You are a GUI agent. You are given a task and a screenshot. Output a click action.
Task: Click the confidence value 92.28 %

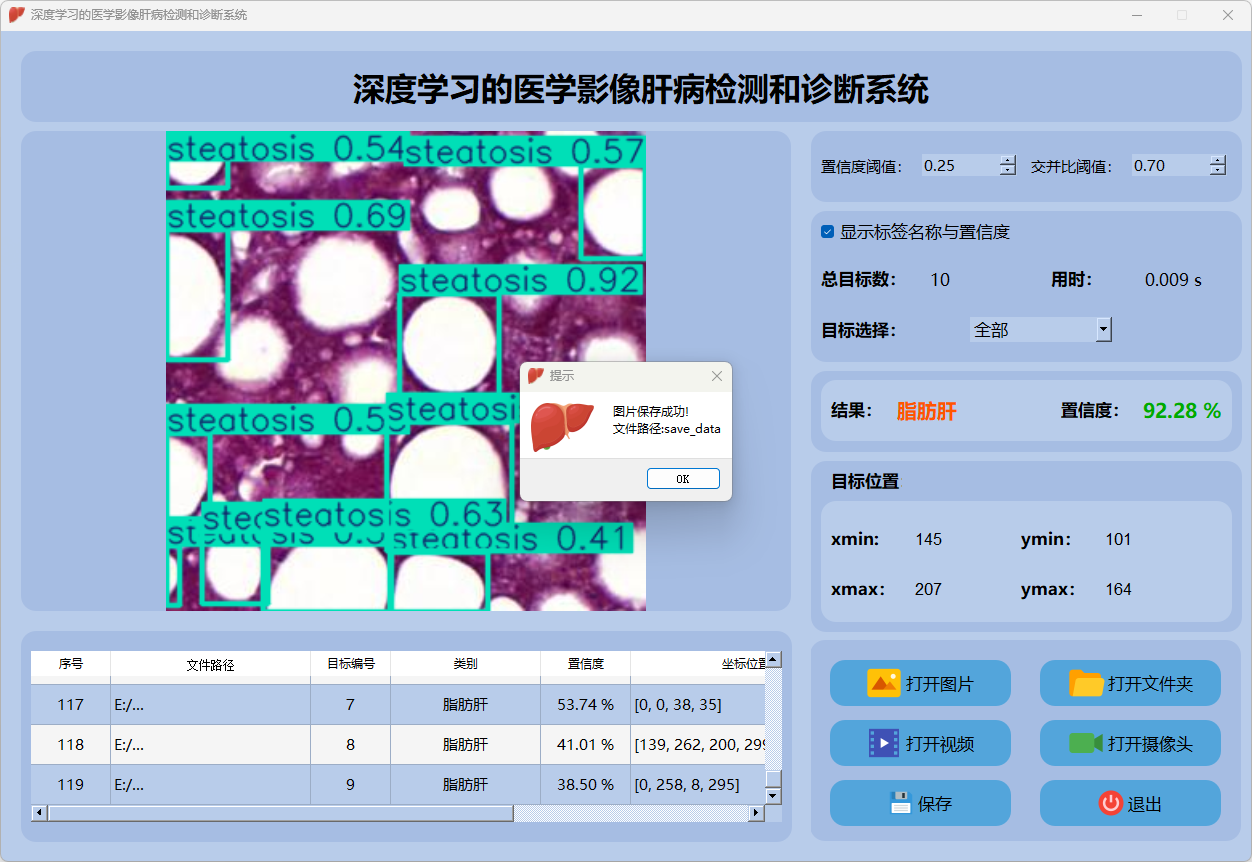coord(1182,411)
